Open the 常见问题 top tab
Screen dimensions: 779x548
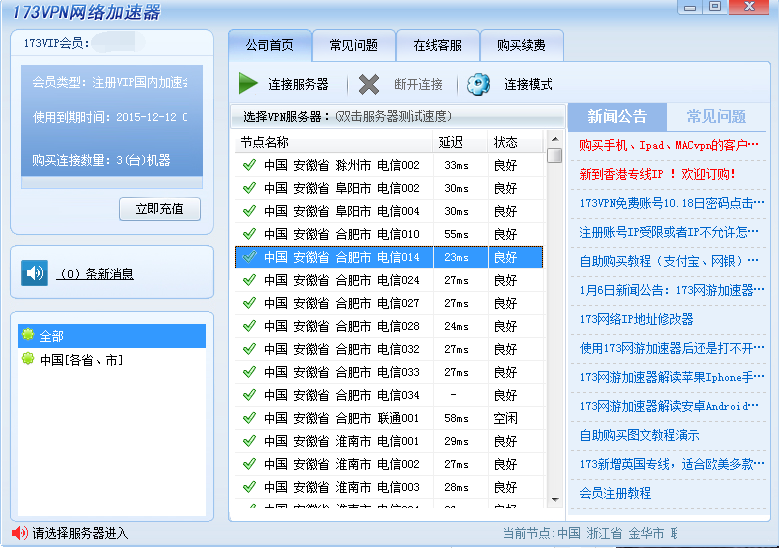tap(354, 46)
